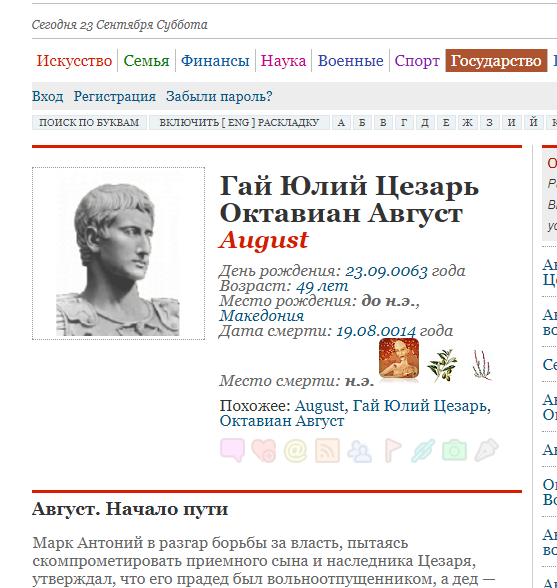Click the heart add-to-favorites icon
Viewport: 557px width, 588px height.
pos(264,450)
